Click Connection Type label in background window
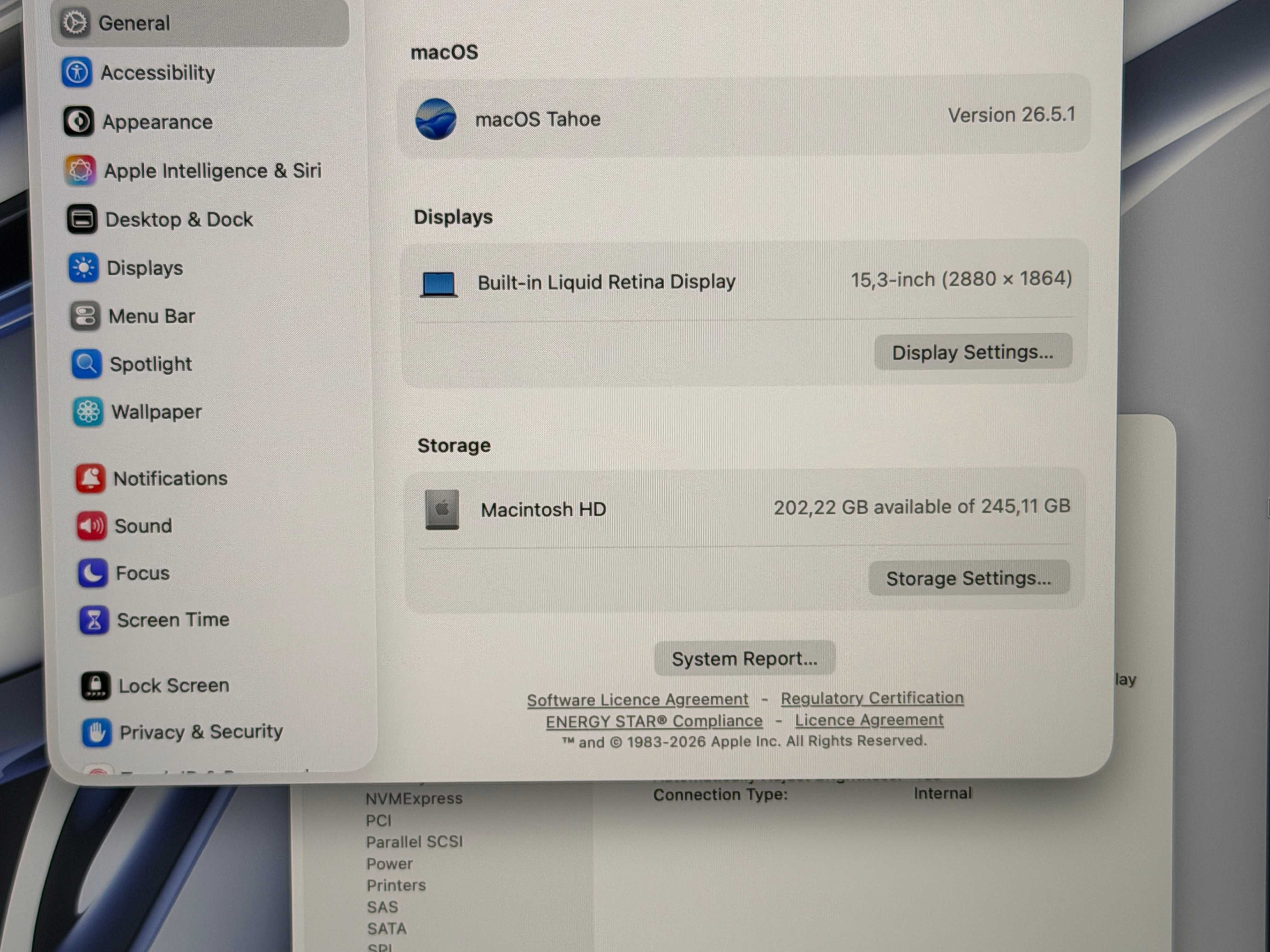Image resolution: width=1270 pixels, height=952 pixels. 721,795
